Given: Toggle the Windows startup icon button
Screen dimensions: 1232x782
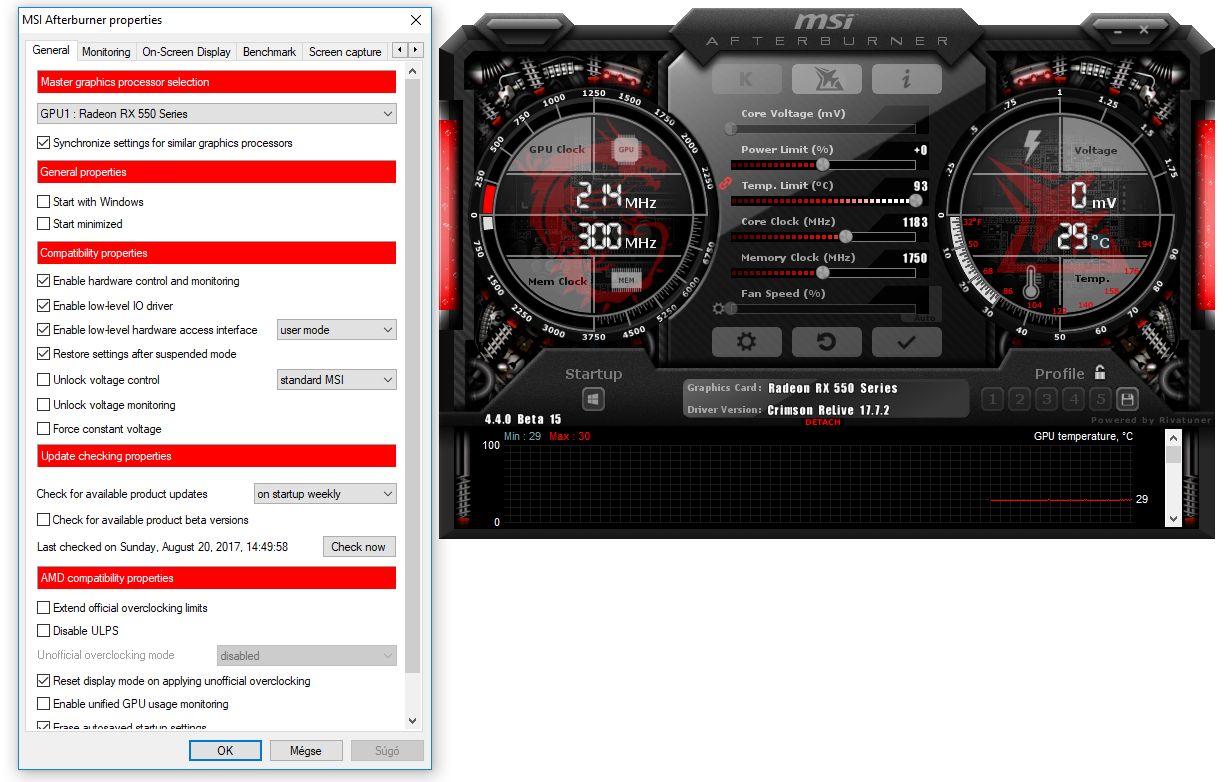Looking at the screenshot, I should pyautogui.click(x=593, y=400).
